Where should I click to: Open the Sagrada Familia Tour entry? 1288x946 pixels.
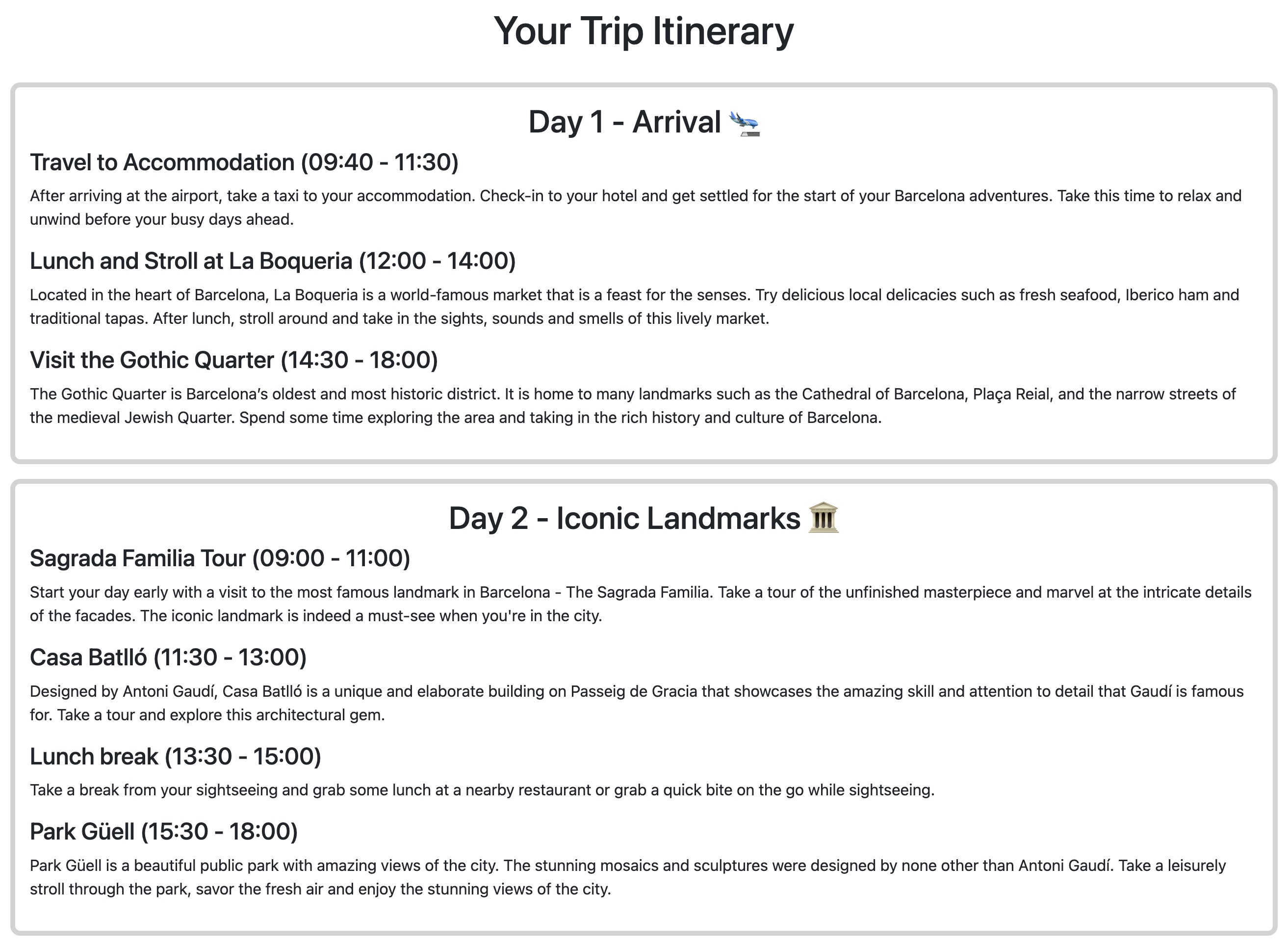(x=220, y=558)
